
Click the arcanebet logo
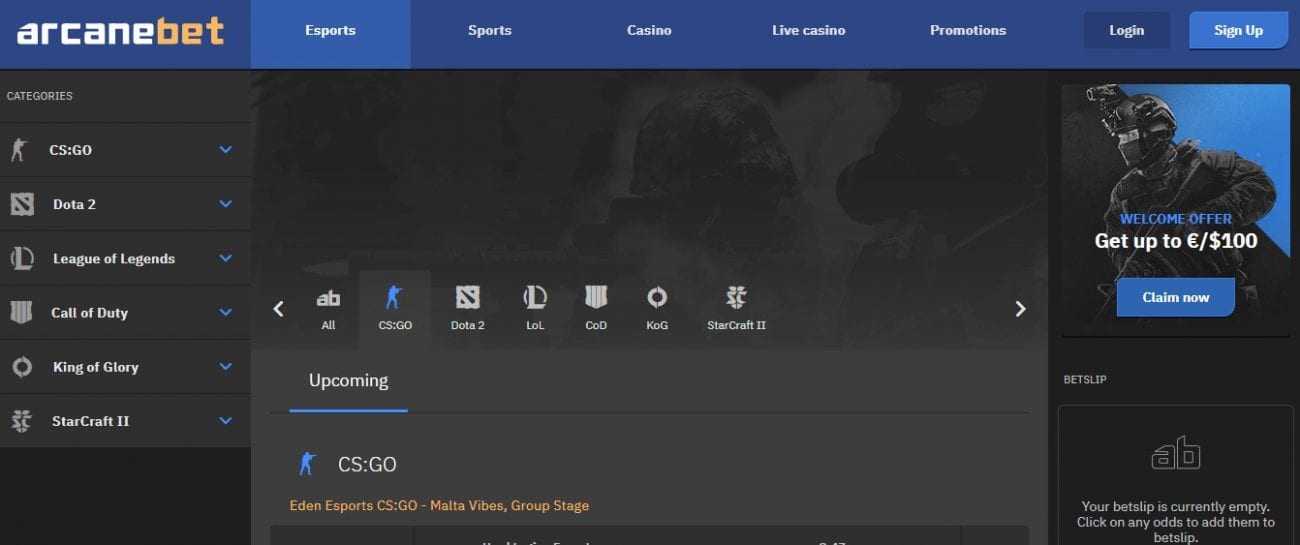[121, 31]
